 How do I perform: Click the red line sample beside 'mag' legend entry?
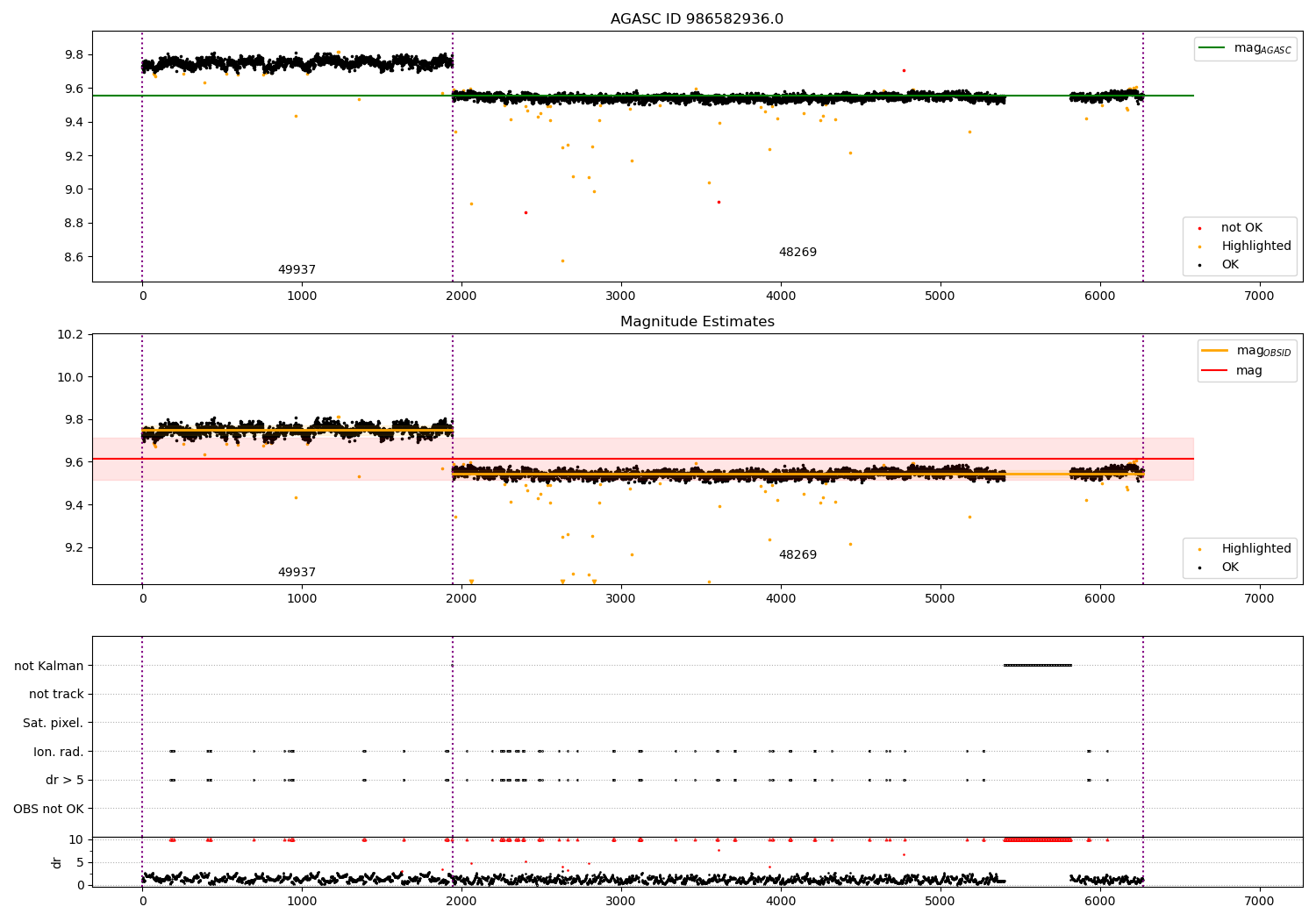pyautogui.click(x=1215, y=371)
